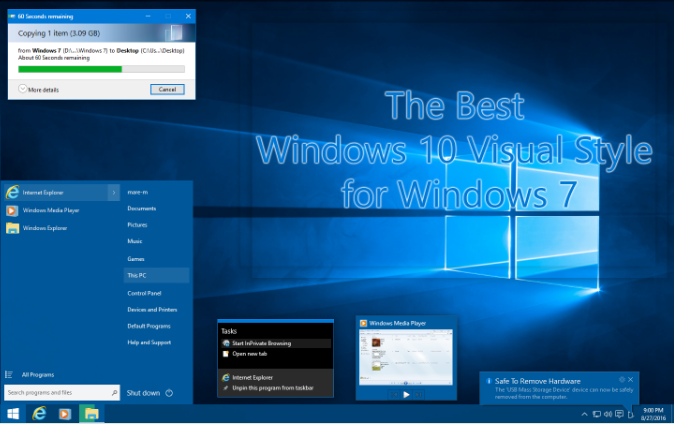Image resolution: width=674 pixels, height=424 pixels.
Task: Open the mare-m user folder link
Action: point(138,192)
